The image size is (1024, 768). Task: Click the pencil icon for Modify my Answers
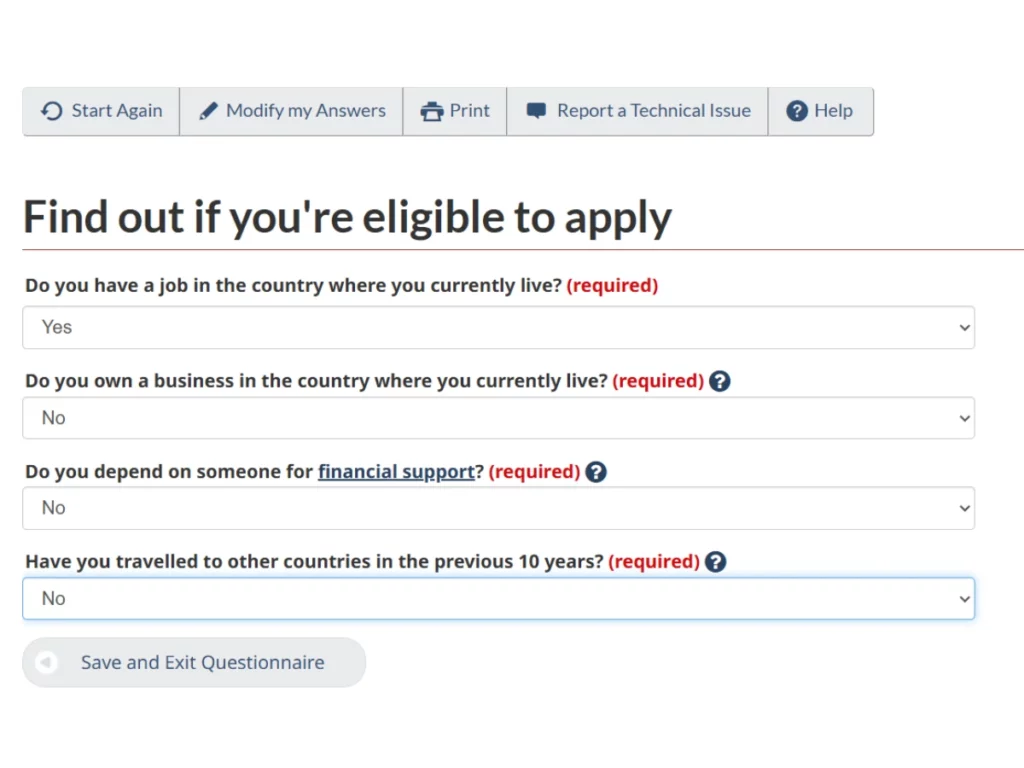[208, 111]
